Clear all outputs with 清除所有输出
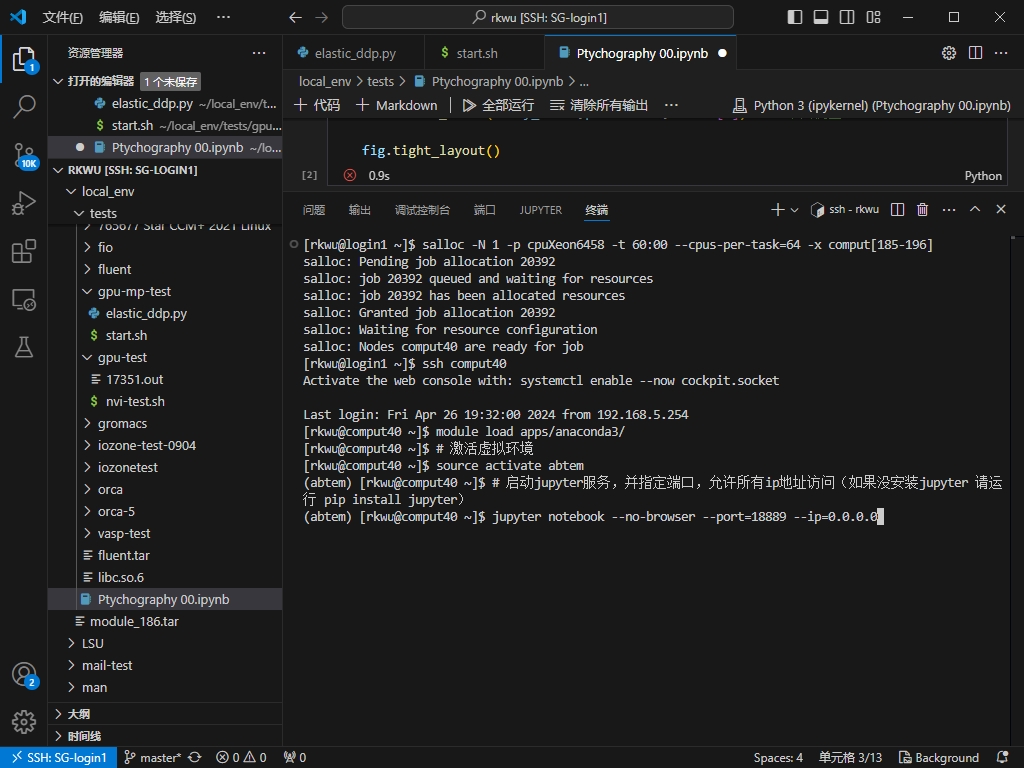 pyautogui.click(x=599, y=105)
